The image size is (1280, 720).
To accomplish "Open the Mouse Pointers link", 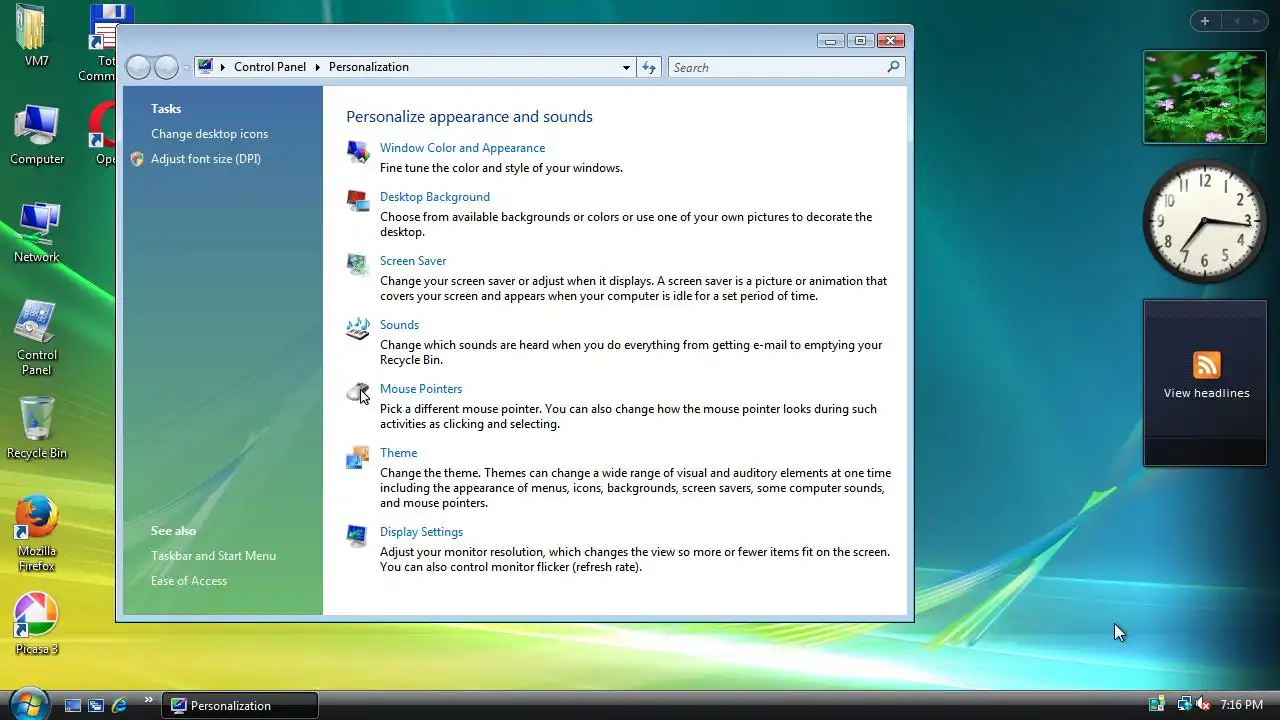I will [x=421, y=389].
